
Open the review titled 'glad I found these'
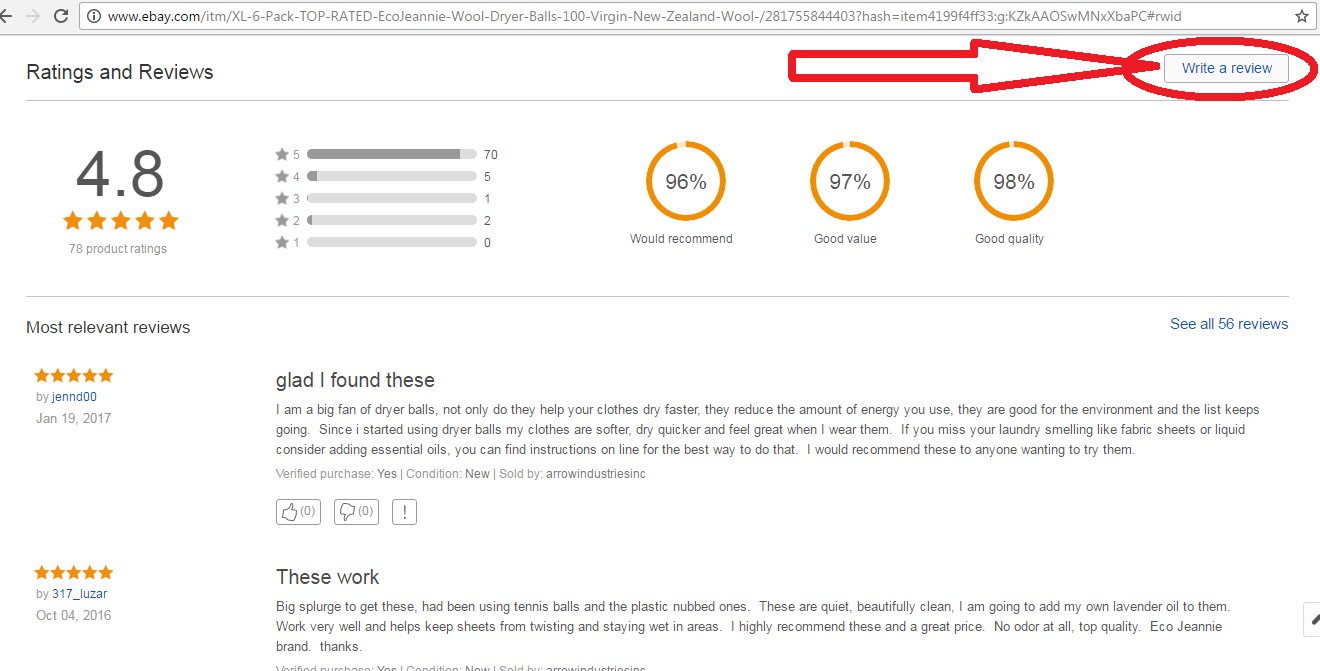tap(355, 380)
